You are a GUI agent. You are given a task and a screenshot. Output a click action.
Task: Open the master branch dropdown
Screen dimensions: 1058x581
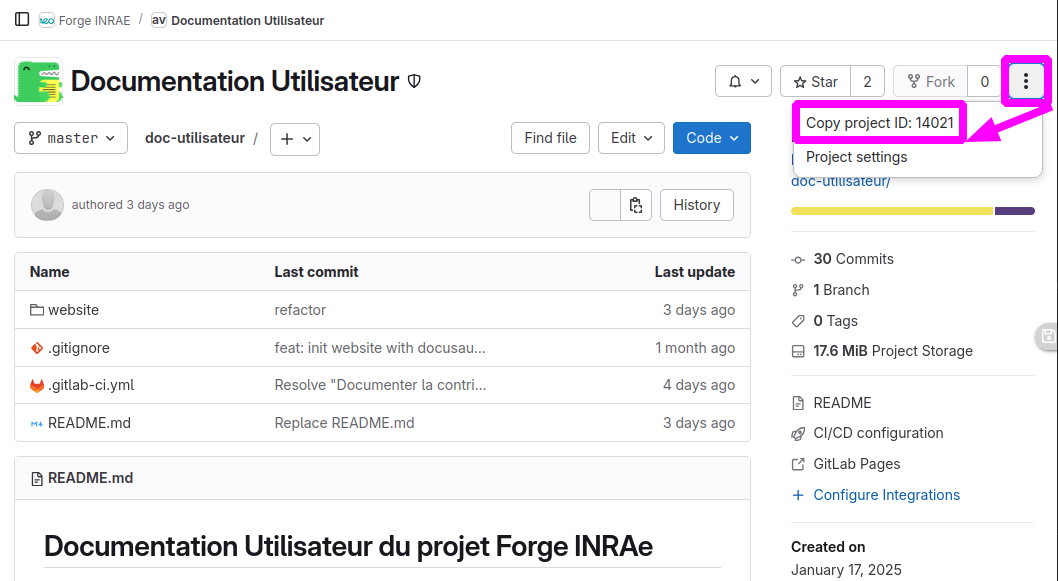(71, 138)
